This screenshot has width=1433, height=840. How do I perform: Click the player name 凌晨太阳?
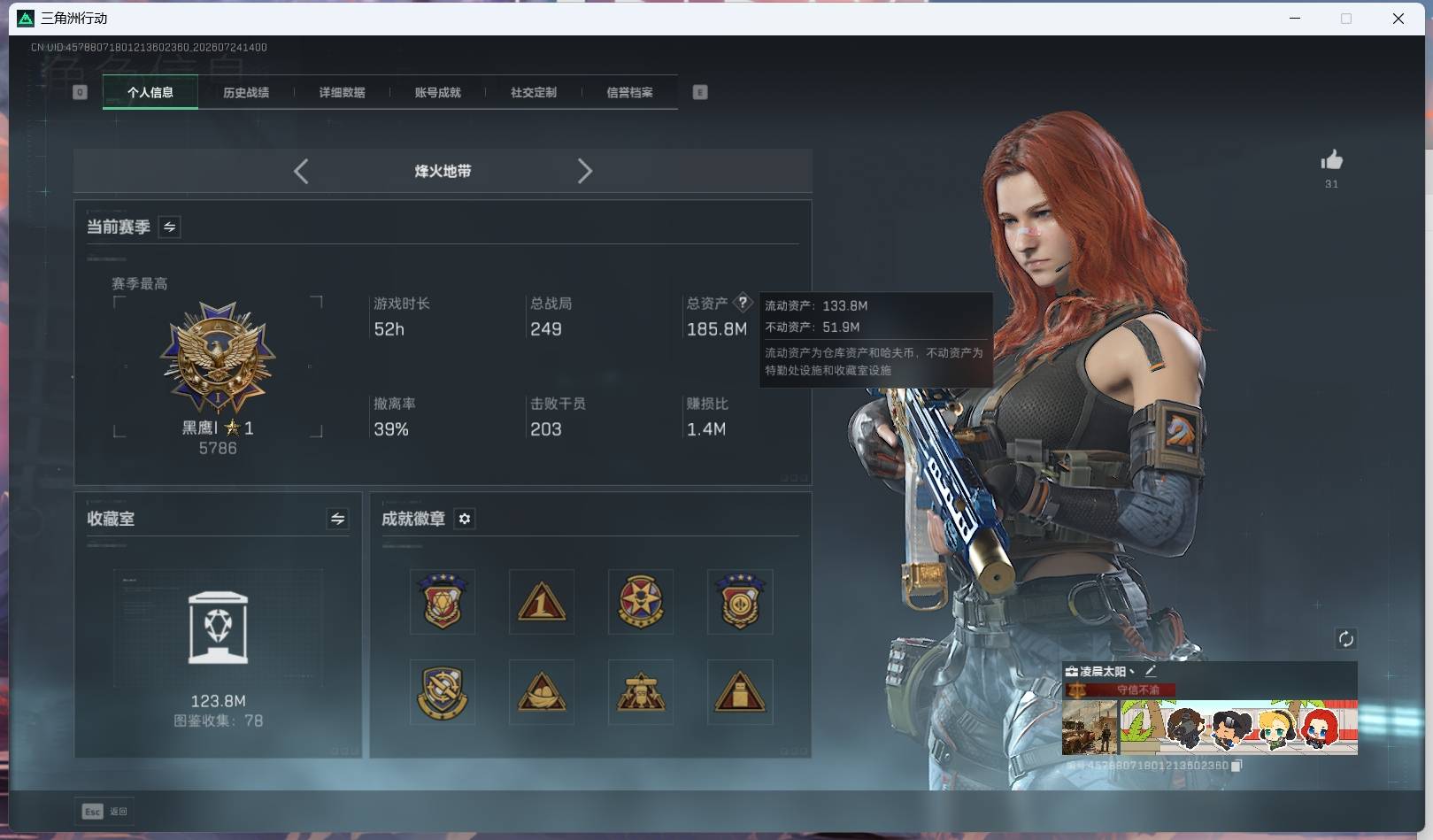[x=1103, y=672]
